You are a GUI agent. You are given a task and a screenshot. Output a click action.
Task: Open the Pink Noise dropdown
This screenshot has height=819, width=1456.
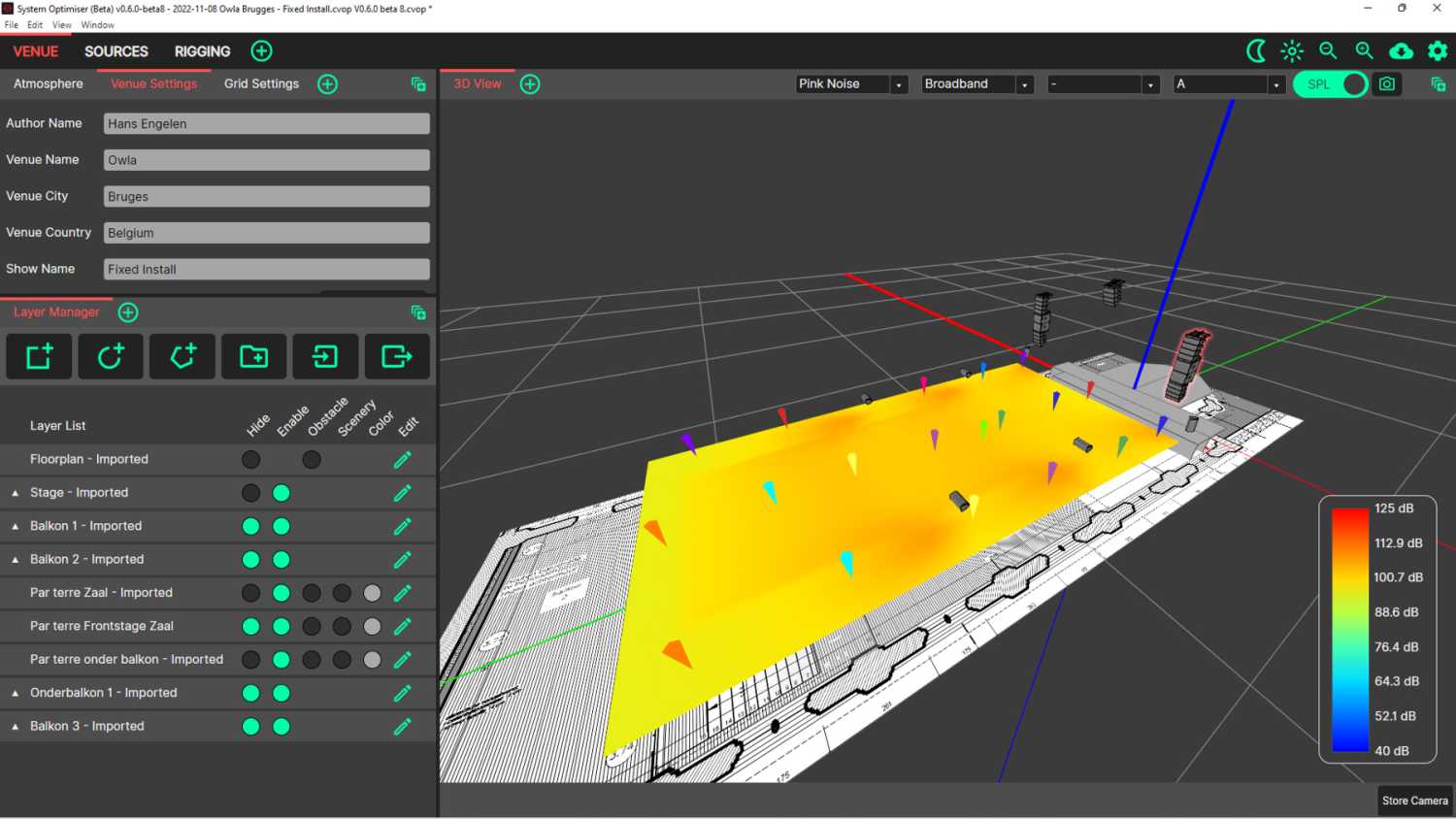click(851, 84)
